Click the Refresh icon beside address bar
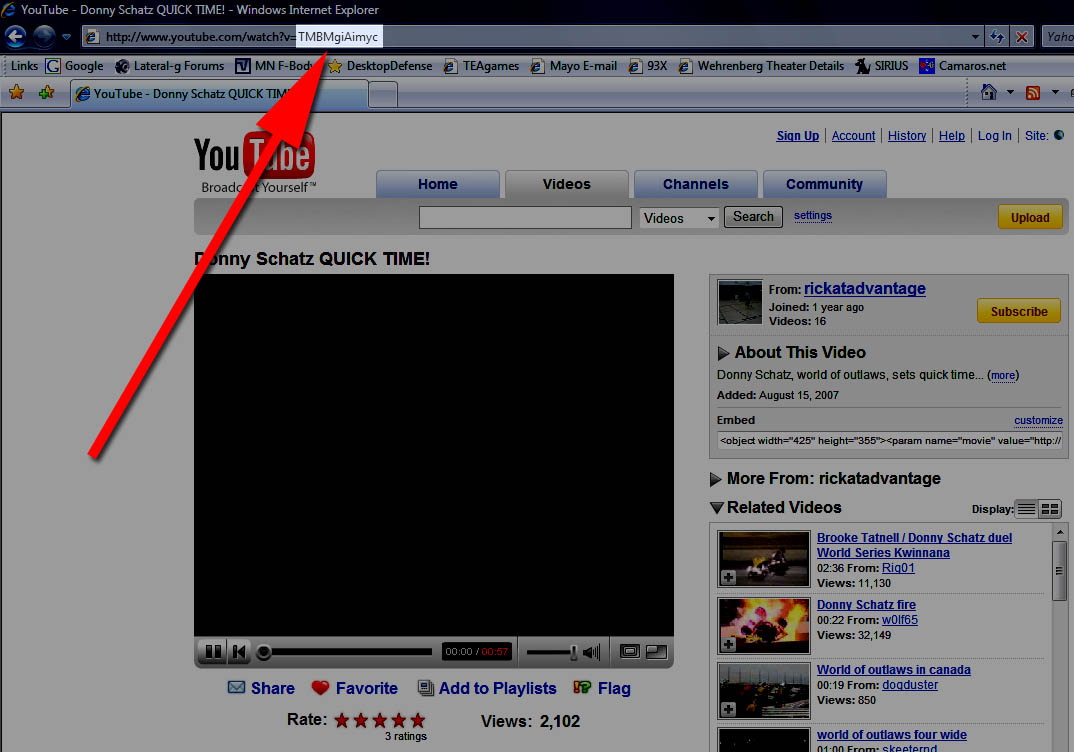The image size is (1074, 752). (x=997, y=37)
